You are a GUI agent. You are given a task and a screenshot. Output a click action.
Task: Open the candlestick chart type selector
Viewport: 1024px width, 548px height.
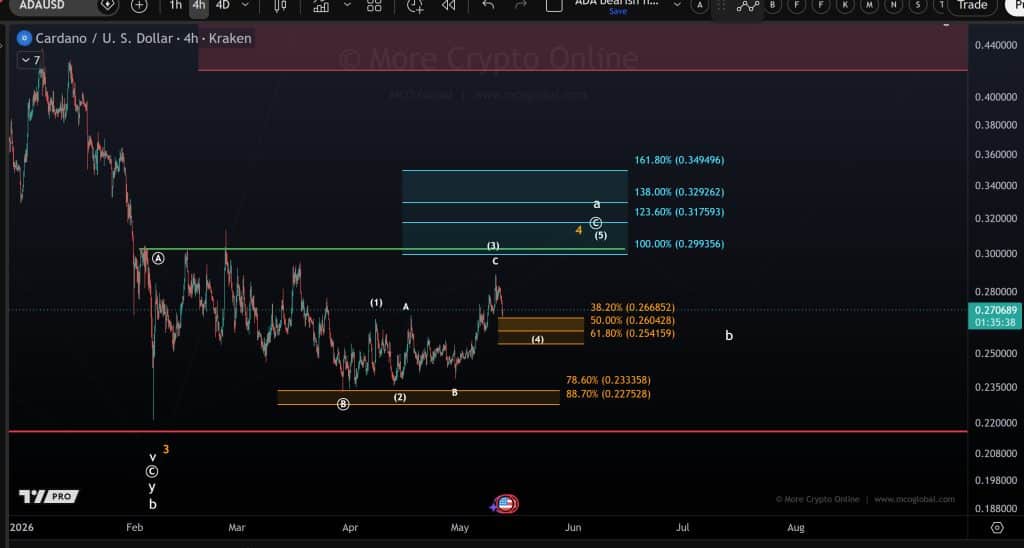tap(280, 6)
